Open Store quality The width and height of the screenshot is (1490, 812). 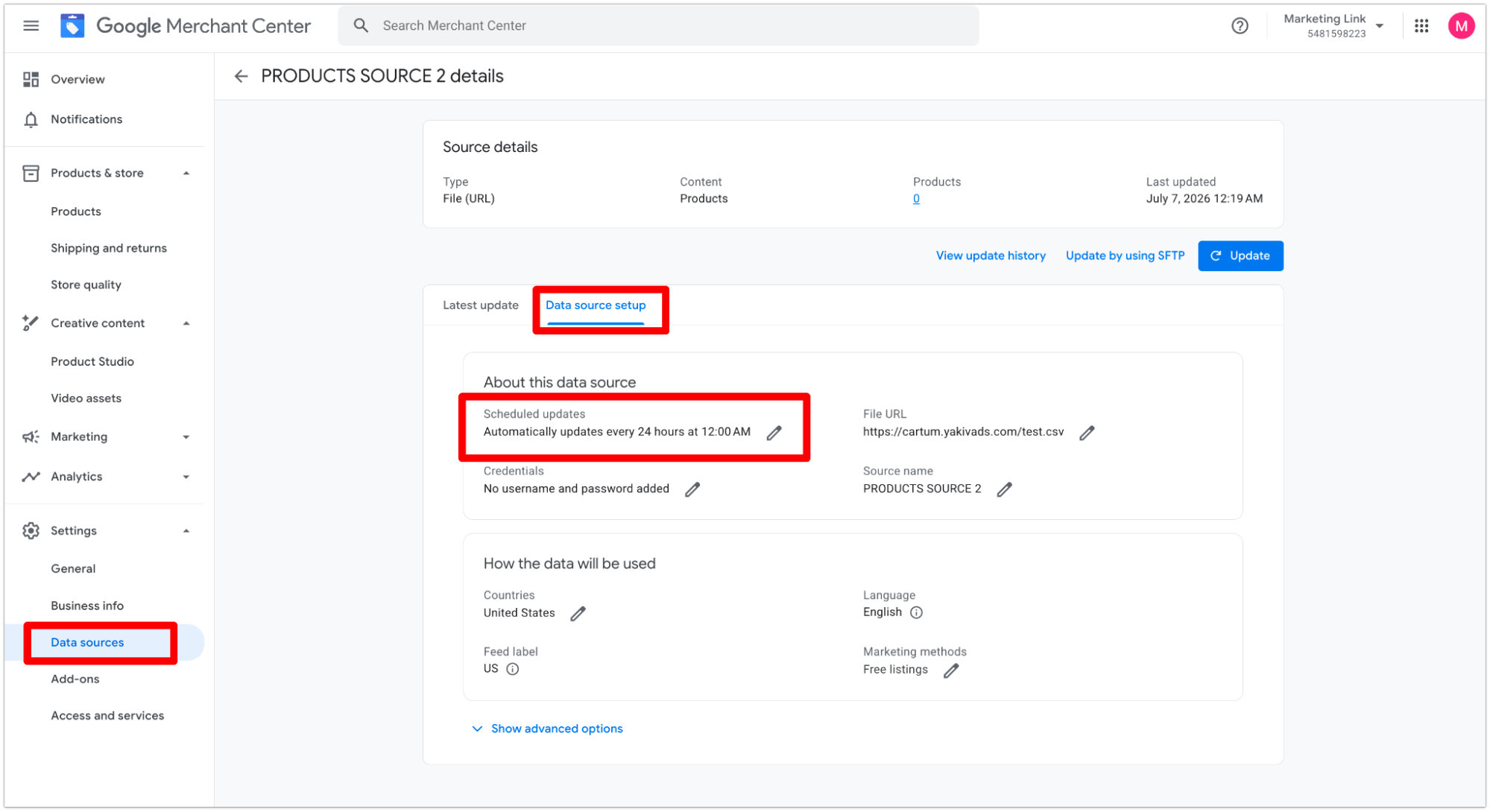point(86,285)
